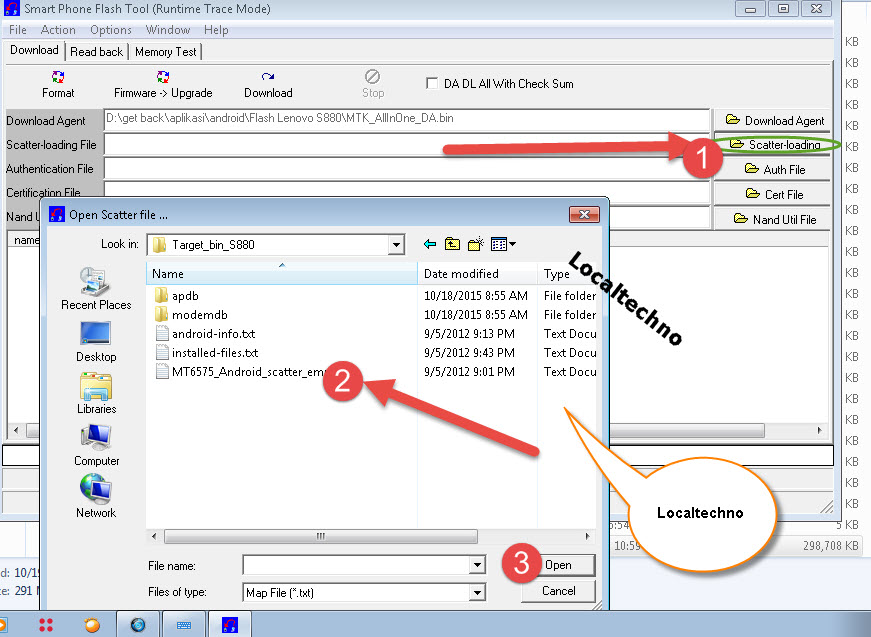This screenshot has height=637, width=871.
Task: Click the red dots taskbar icon
Action: click(x=46, y=625)
